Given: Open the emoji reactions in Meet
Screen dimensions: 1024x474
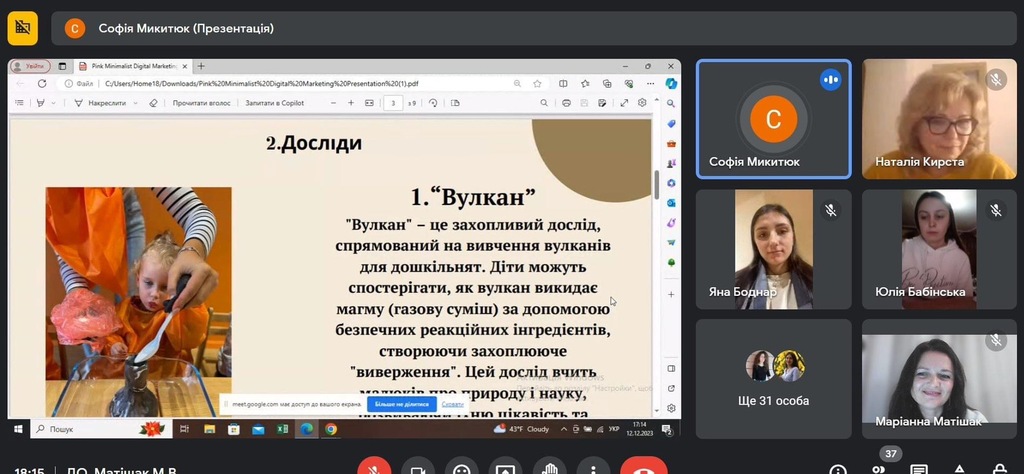Looking at the screenshot, I should tap(461, 469).
